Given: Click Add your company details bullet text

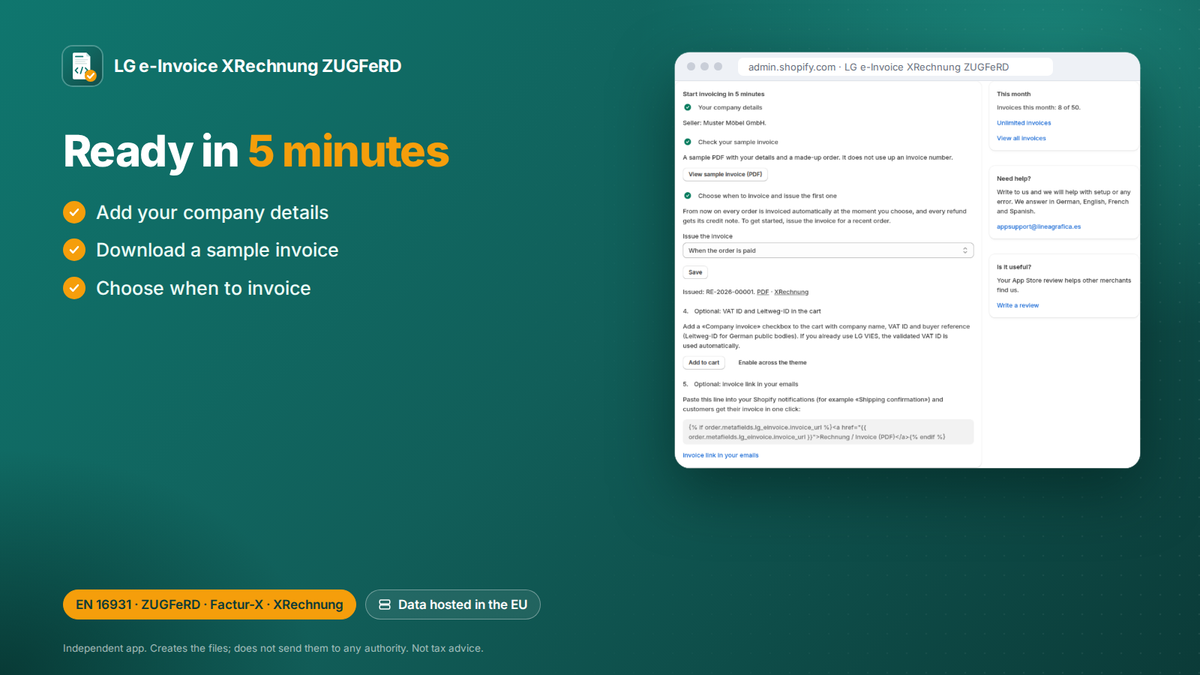Looking at the screenshot, I should pos(212,212).
